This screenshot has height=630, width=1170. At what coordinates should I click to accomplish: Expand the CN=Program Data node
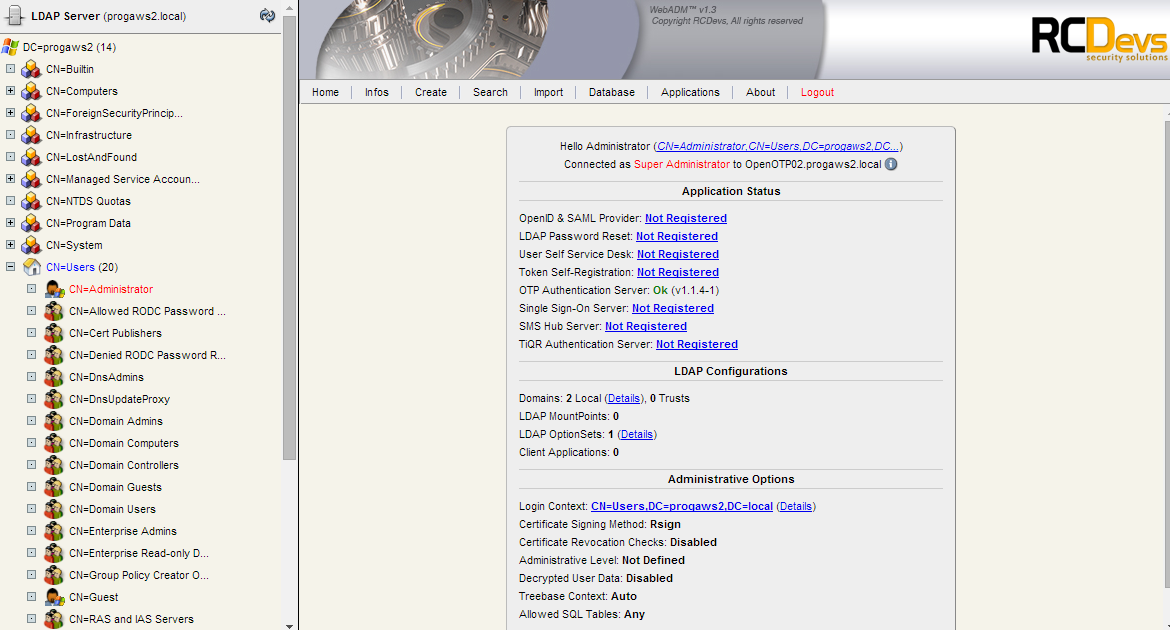[x=10, y=223]
